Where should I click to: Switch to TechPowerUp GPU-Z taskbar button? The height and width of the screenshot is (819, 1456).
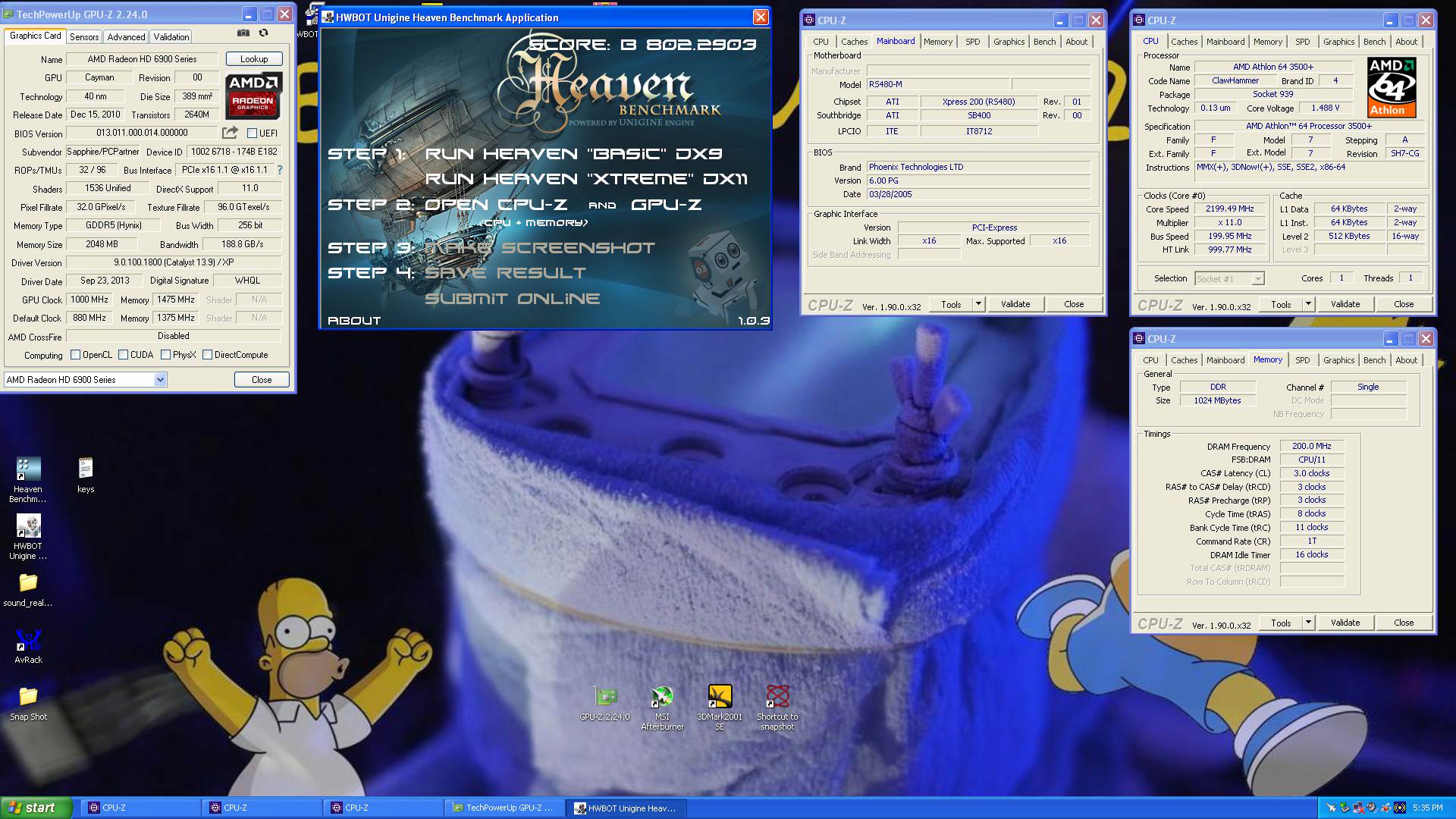pyautogui.click(x=505, y=808)
